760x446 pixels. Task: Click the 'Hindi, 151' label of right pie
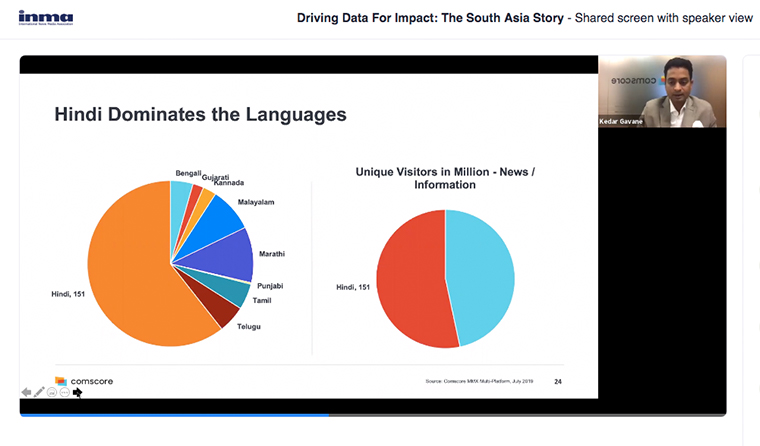pos(353,287)
